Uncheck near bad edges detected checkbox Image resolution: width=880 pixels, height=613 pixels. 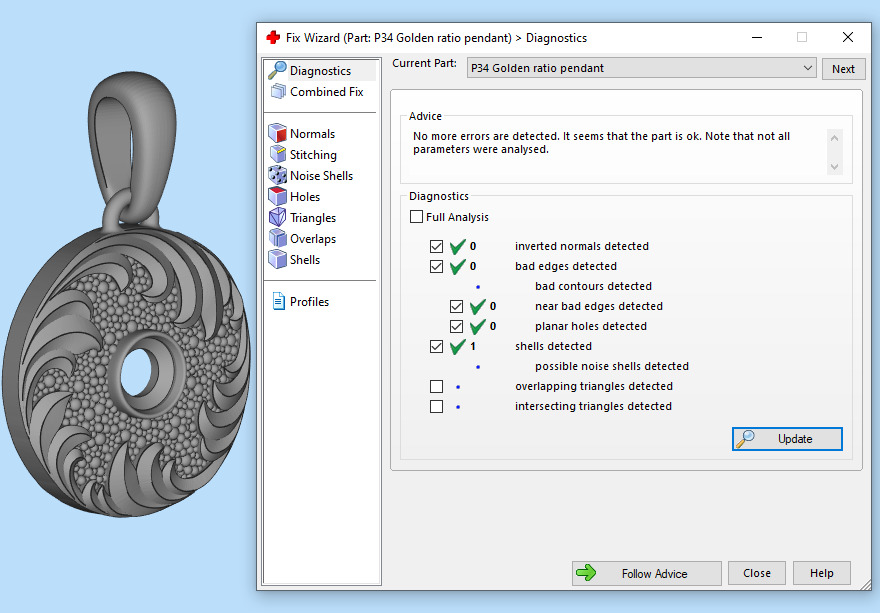(456, 306)
